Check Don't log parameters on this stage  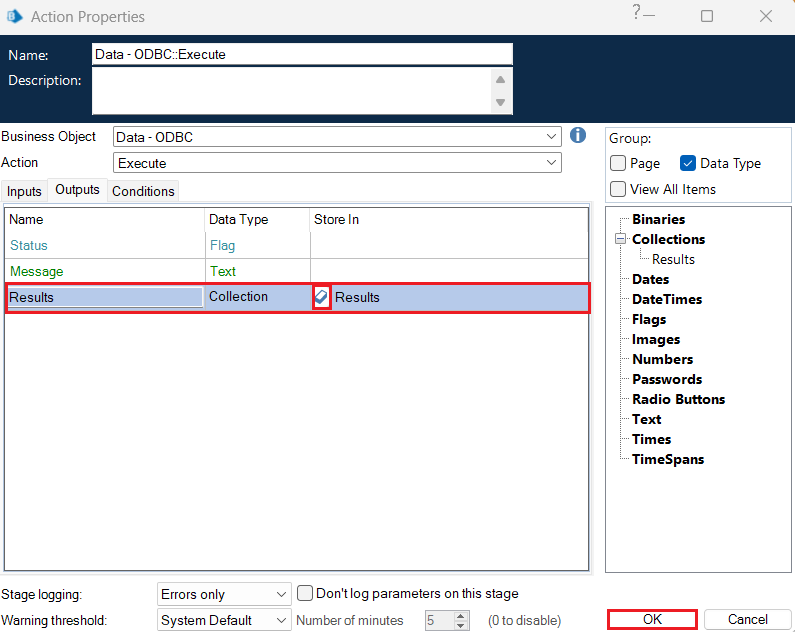click(307, 594)
